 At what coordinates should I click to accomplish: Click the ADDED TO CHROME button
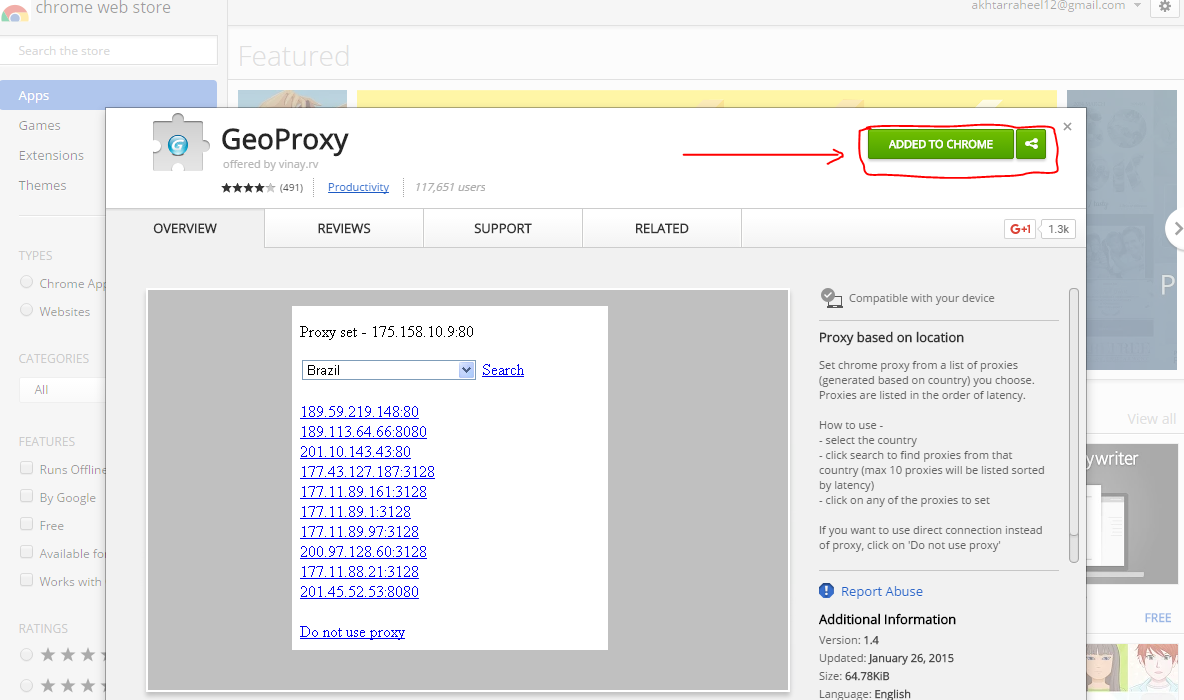pos(940,143)
